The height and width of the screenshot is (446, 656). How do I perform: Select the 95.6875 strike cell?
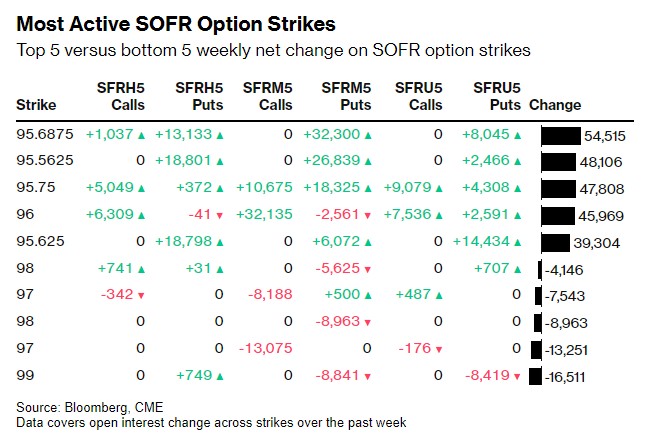click(43, 134)
